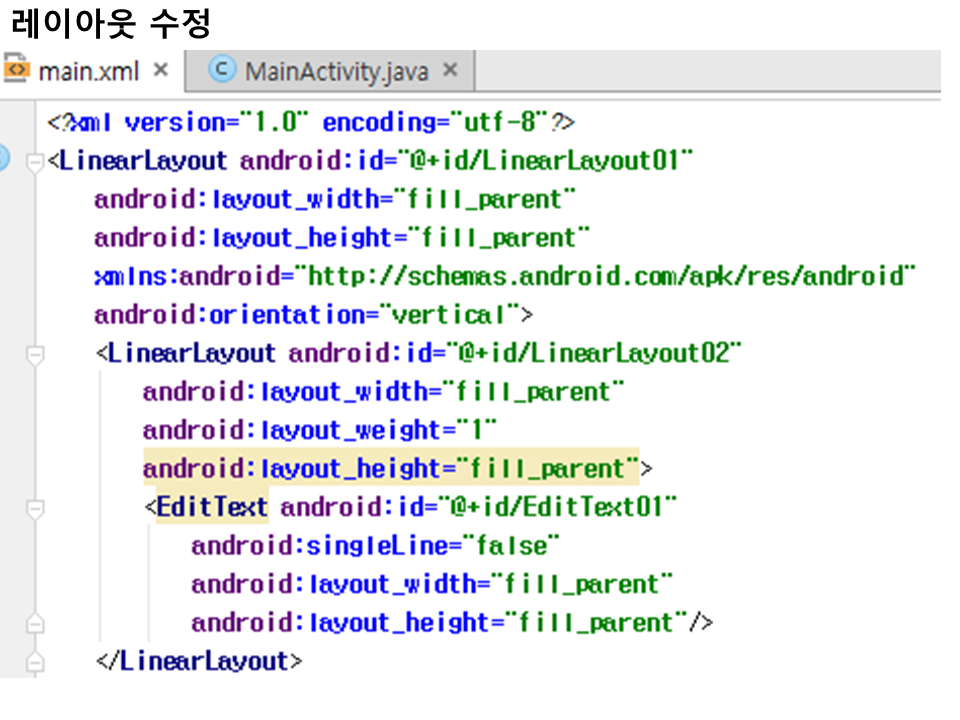The height and width of the screenshot is (720, 960).
Task: Click the android:singleLine "false" value
Action: pos(509,546)
